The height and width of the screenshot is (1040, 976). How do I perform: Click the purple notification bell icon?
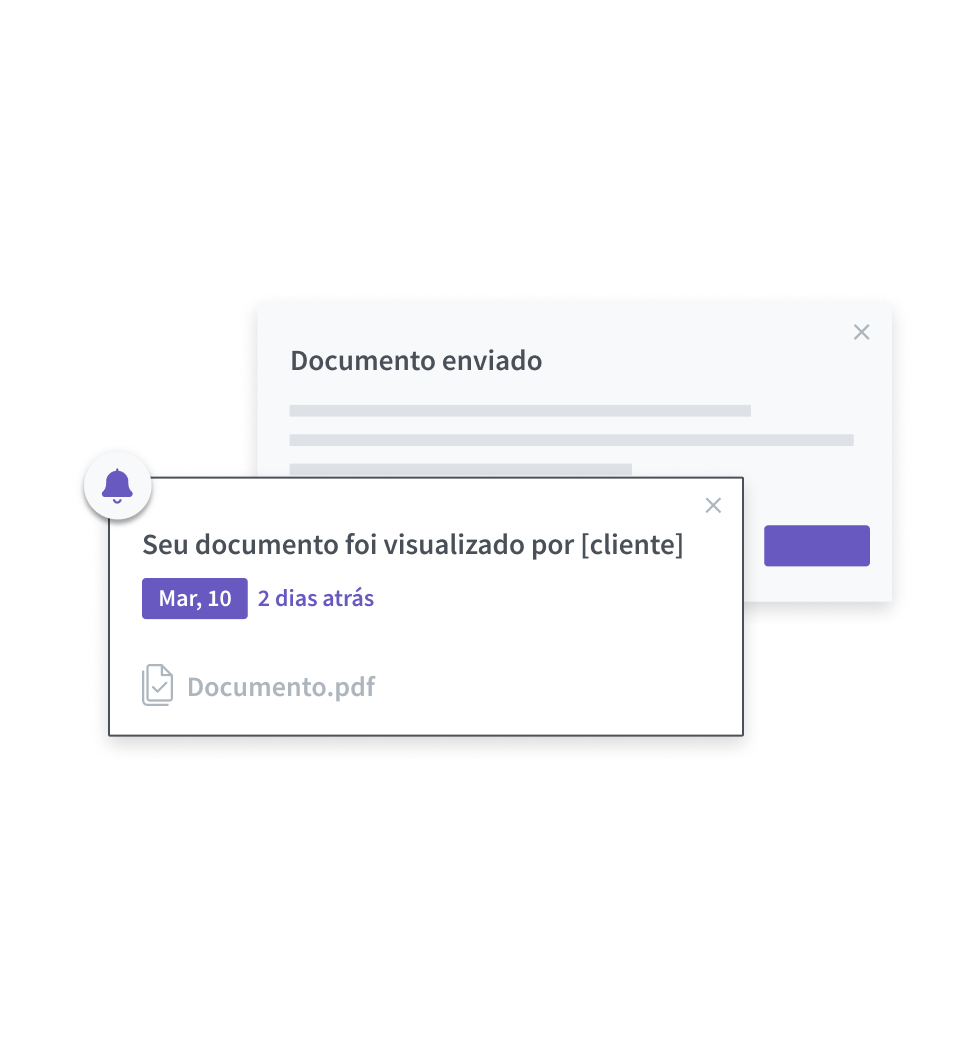click(117, 486)
